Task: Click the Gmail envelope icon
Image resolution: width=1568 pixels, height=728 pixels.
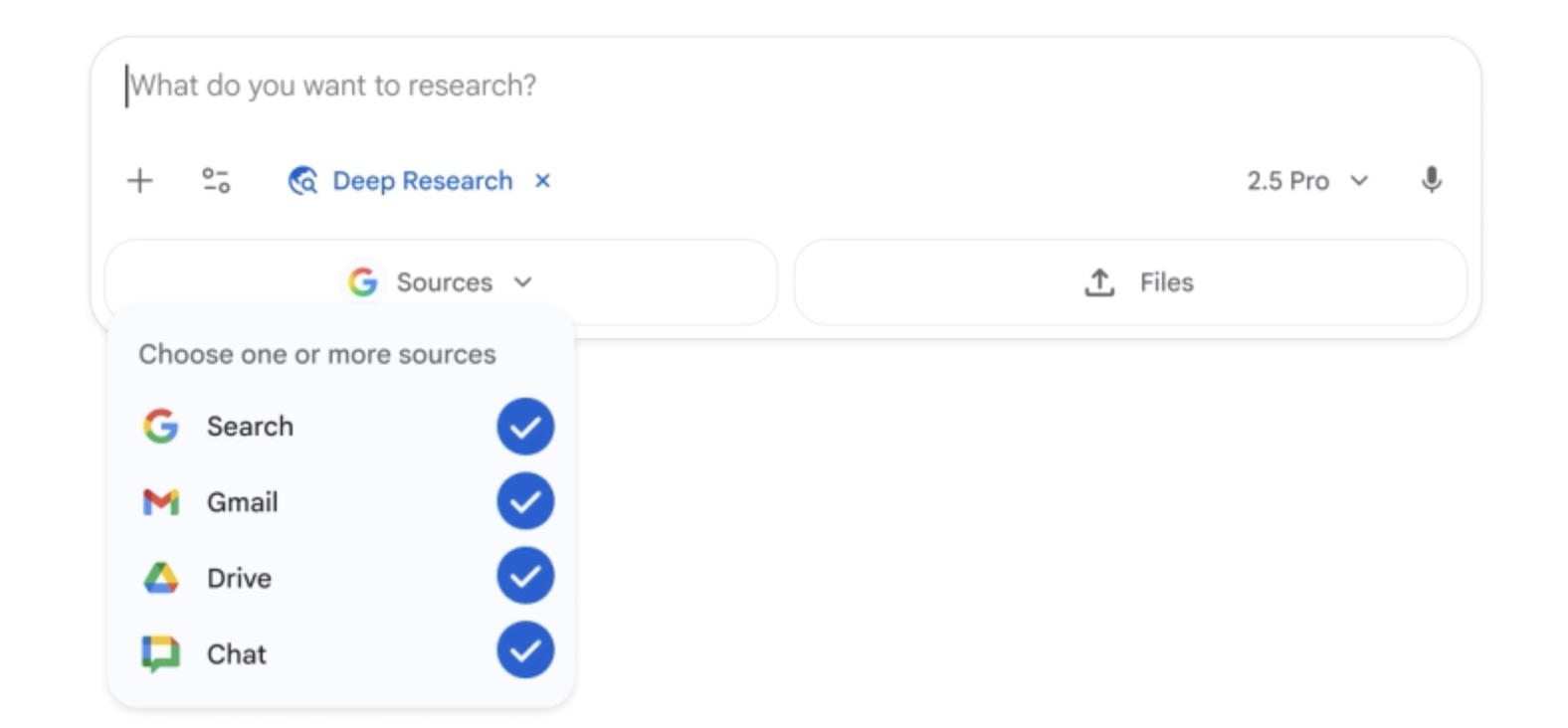Action: pos(161,502)
